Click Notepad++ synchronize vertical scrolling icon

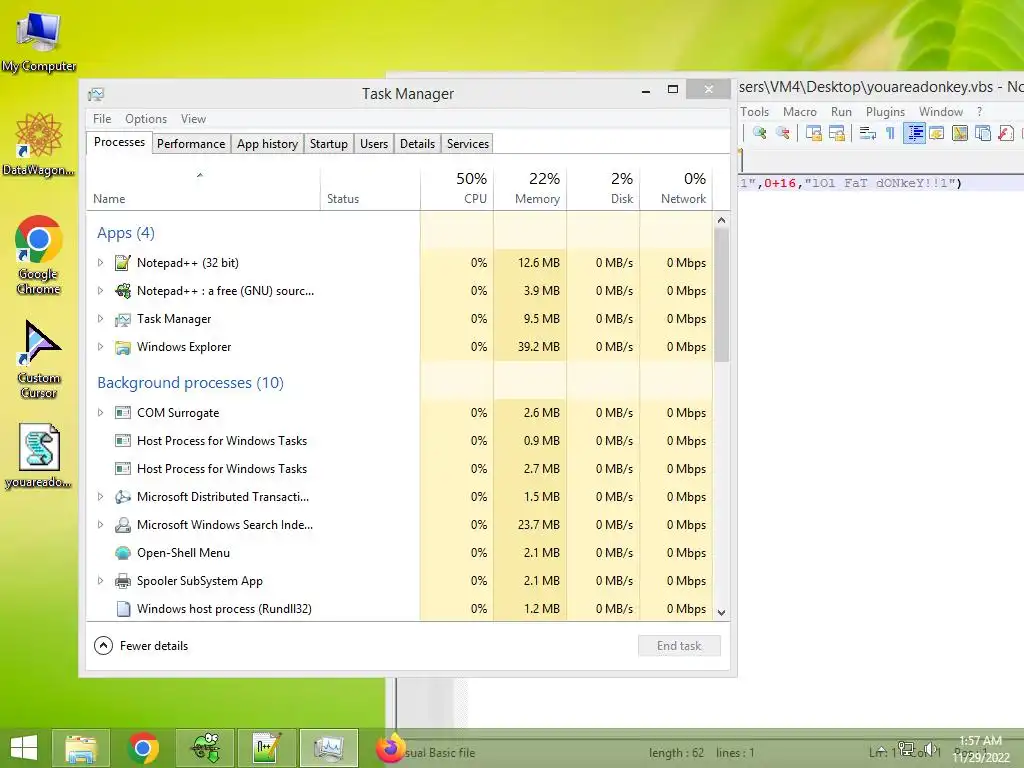(814, 133)
